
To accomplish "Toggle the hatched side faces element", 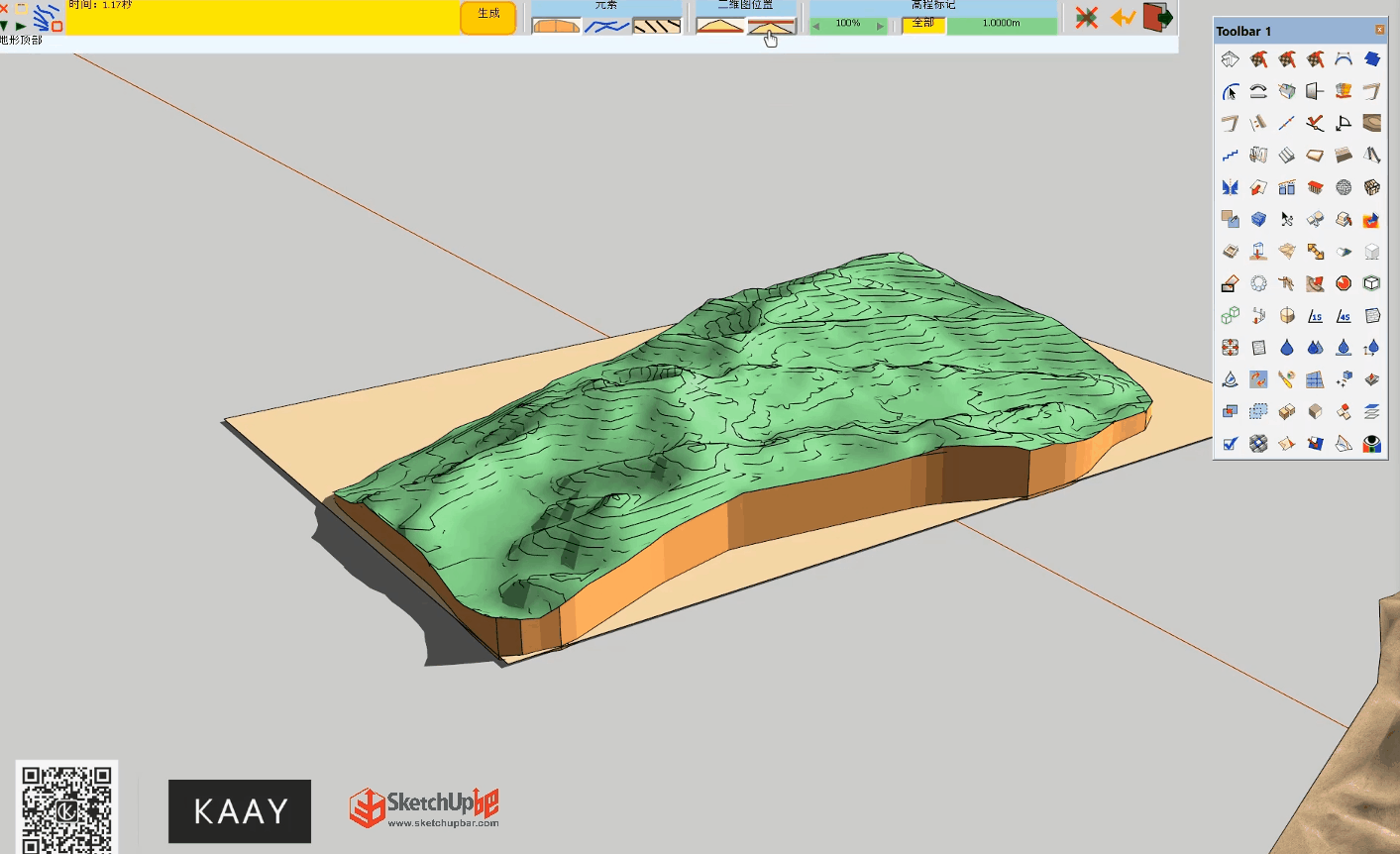I will coord(657,25).
